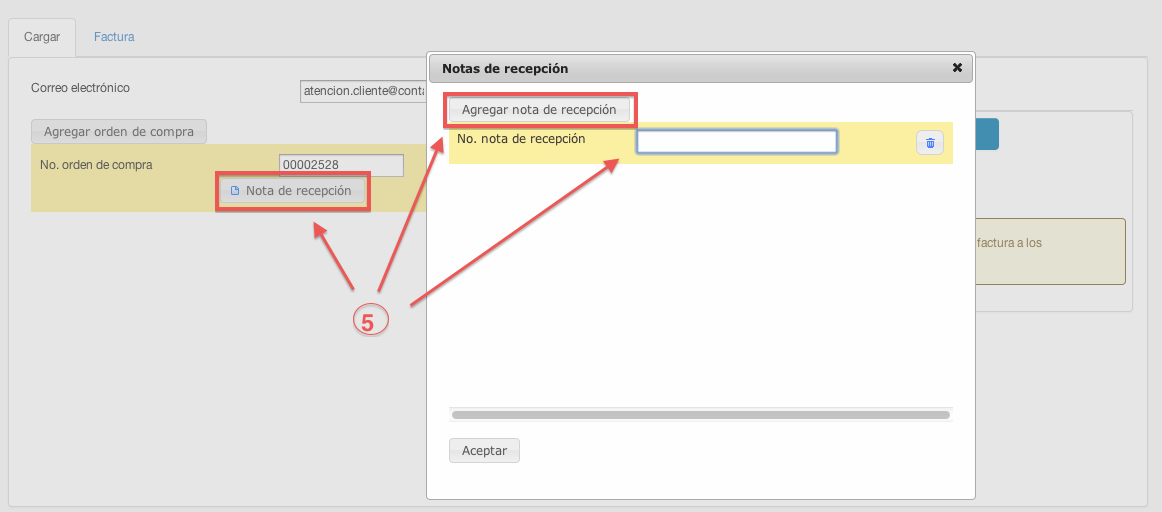This screenshot has height=512, width=1162.
Task: Click the No. orden de compra label
Action: pyautogui.click(x=96, y=164)
